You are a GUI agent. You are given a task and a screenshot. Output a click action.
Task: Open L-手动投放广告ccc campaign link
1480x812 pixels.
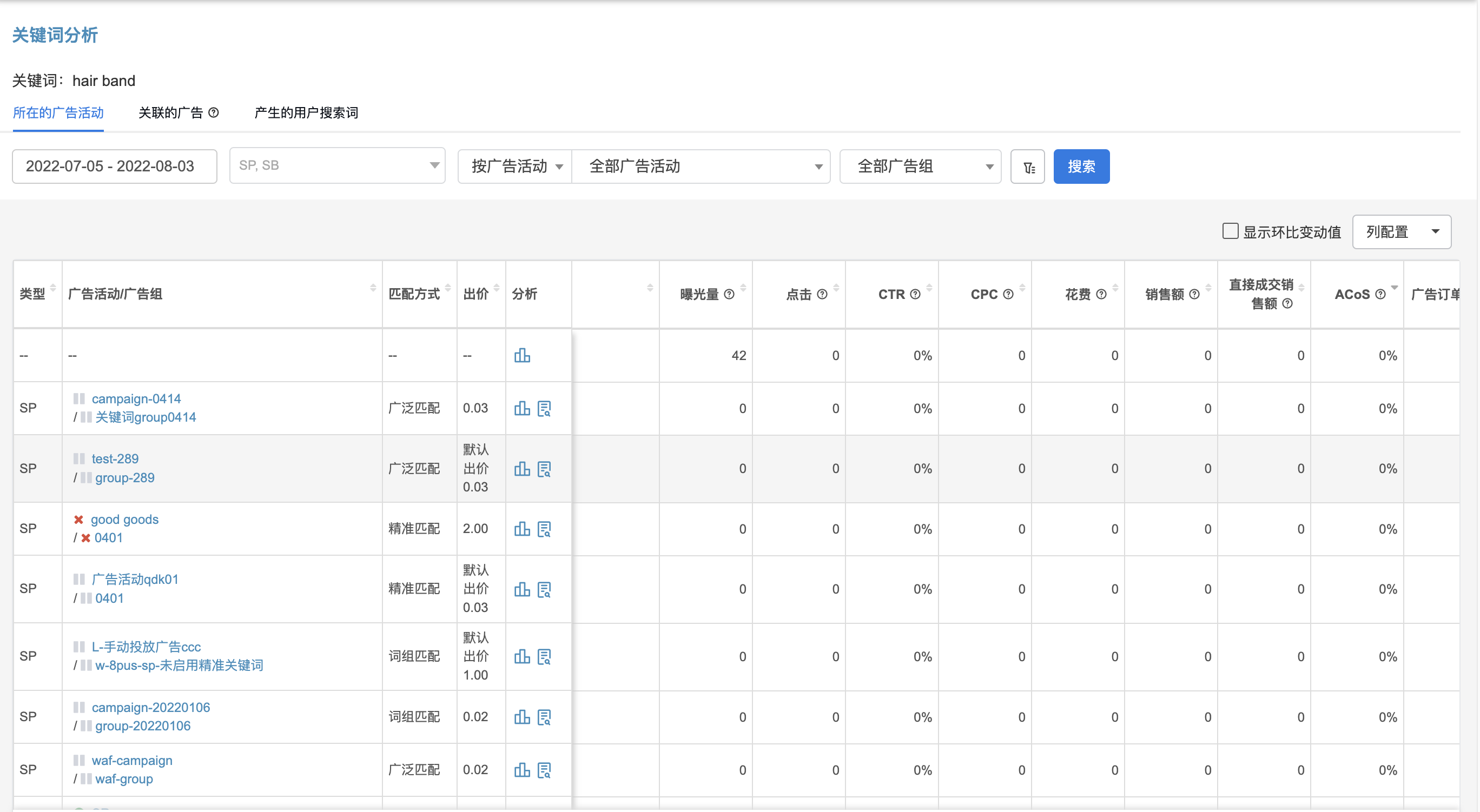[146, 647]
